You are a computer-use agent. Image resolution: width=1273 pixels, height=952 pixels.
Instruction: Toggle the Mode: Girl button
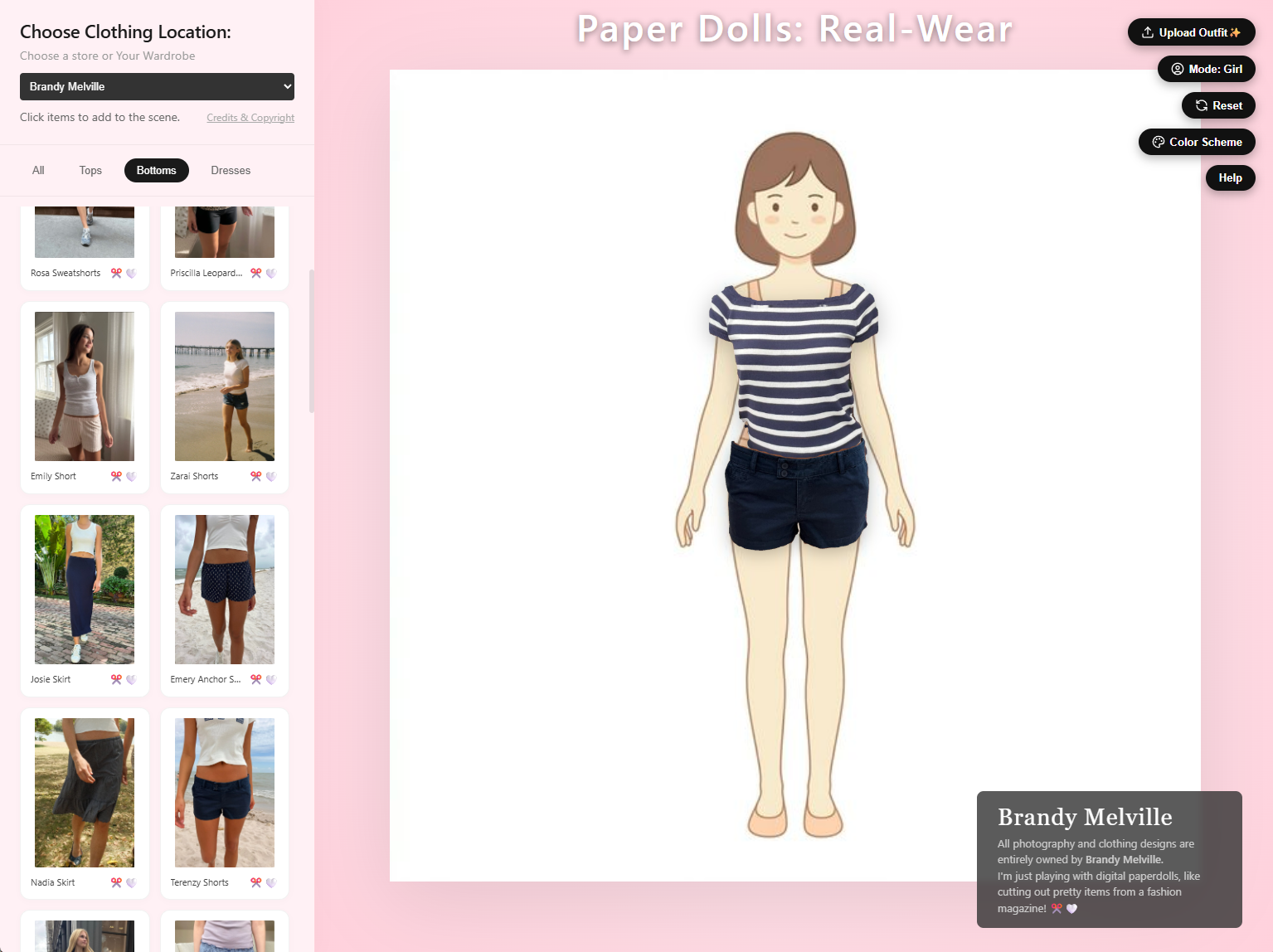click(x=1206, y=69)
